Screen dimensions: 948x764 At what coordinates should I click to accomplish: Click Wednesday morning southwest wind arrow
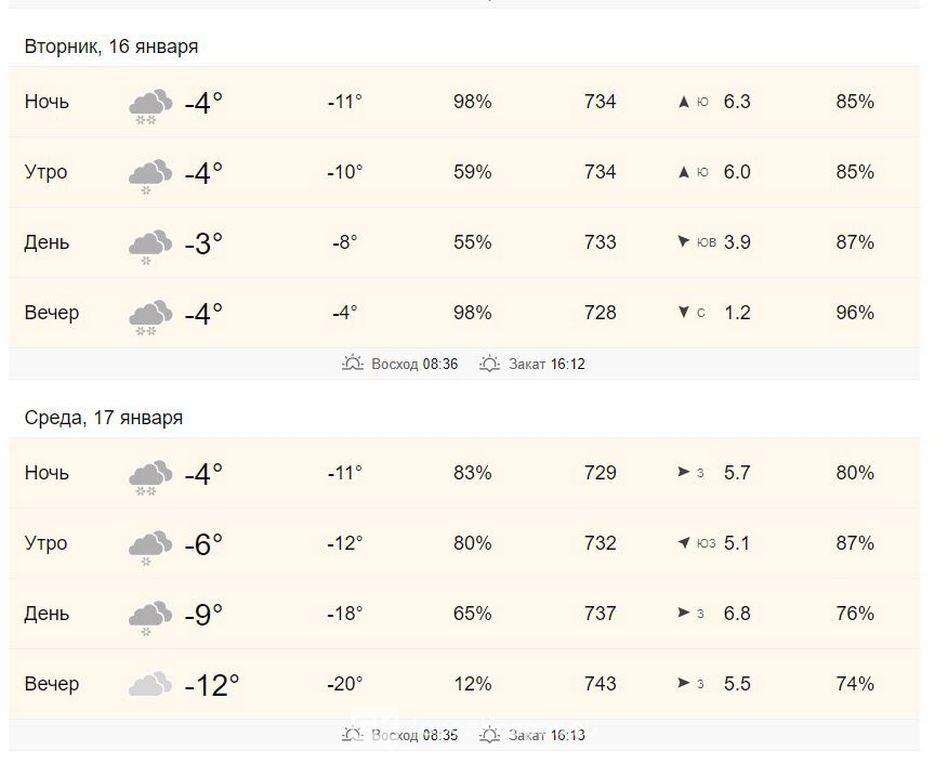[684, 543]
